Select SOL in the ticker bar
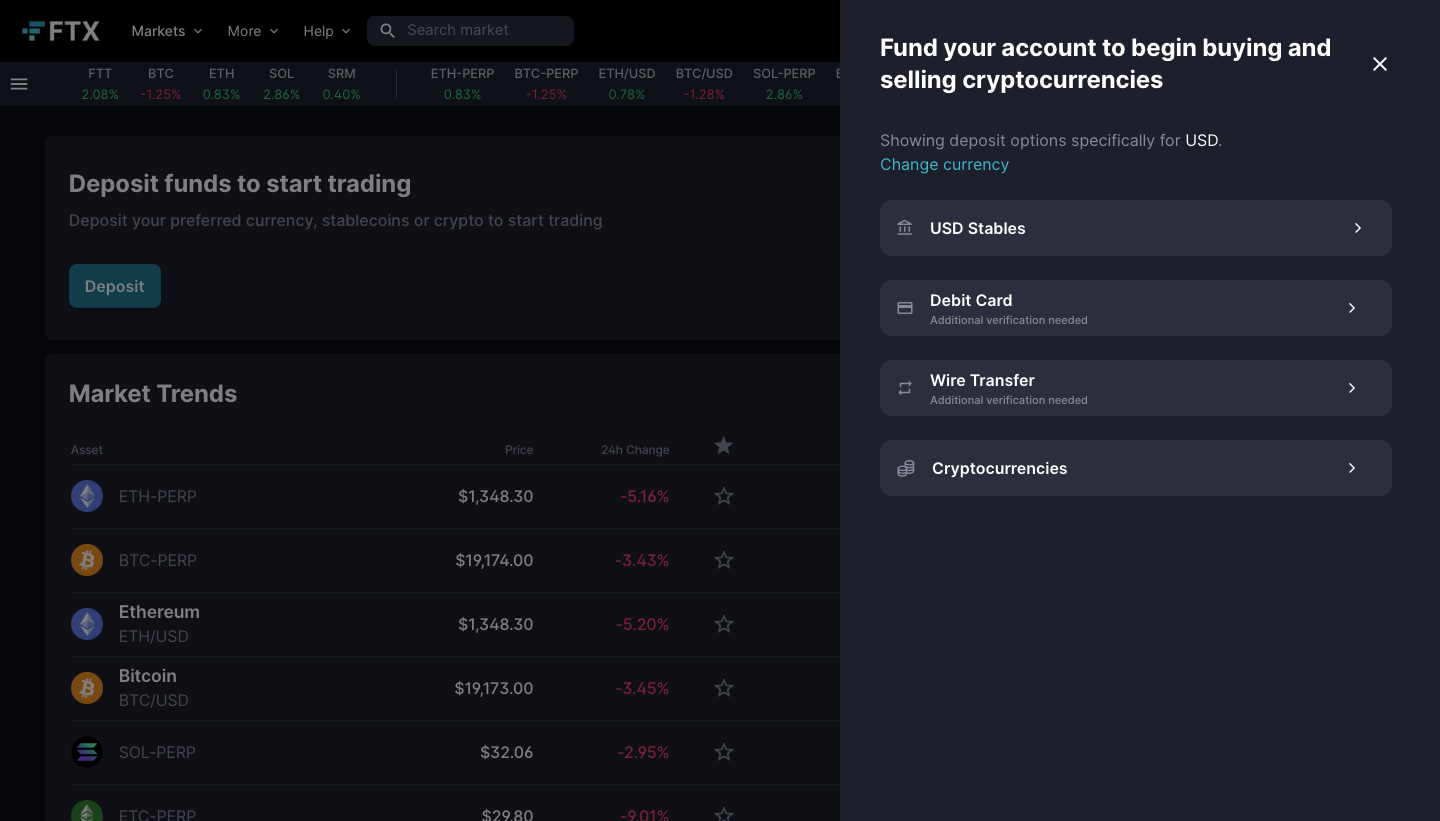The image size is (1440, 821). point(282,84)
